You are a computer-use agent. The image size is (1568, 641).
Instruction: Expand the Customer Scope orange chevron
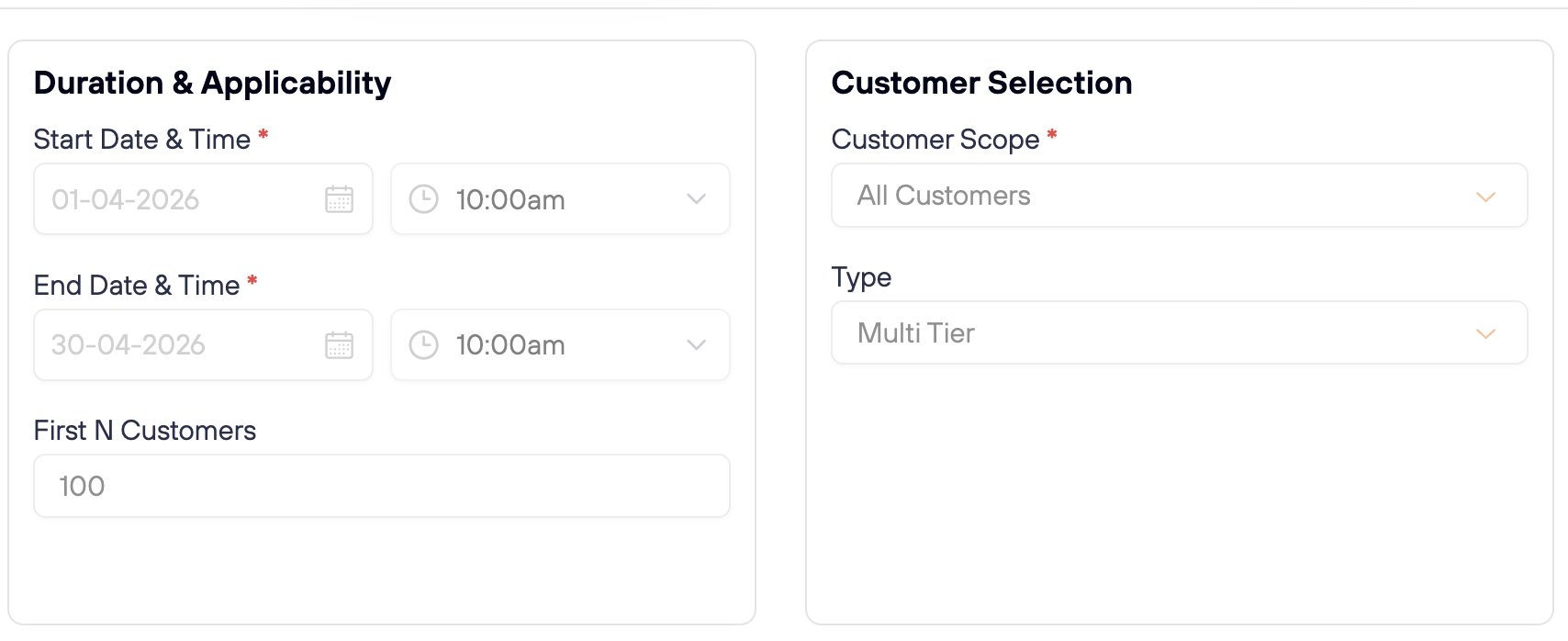click(x=1485, y=197)
